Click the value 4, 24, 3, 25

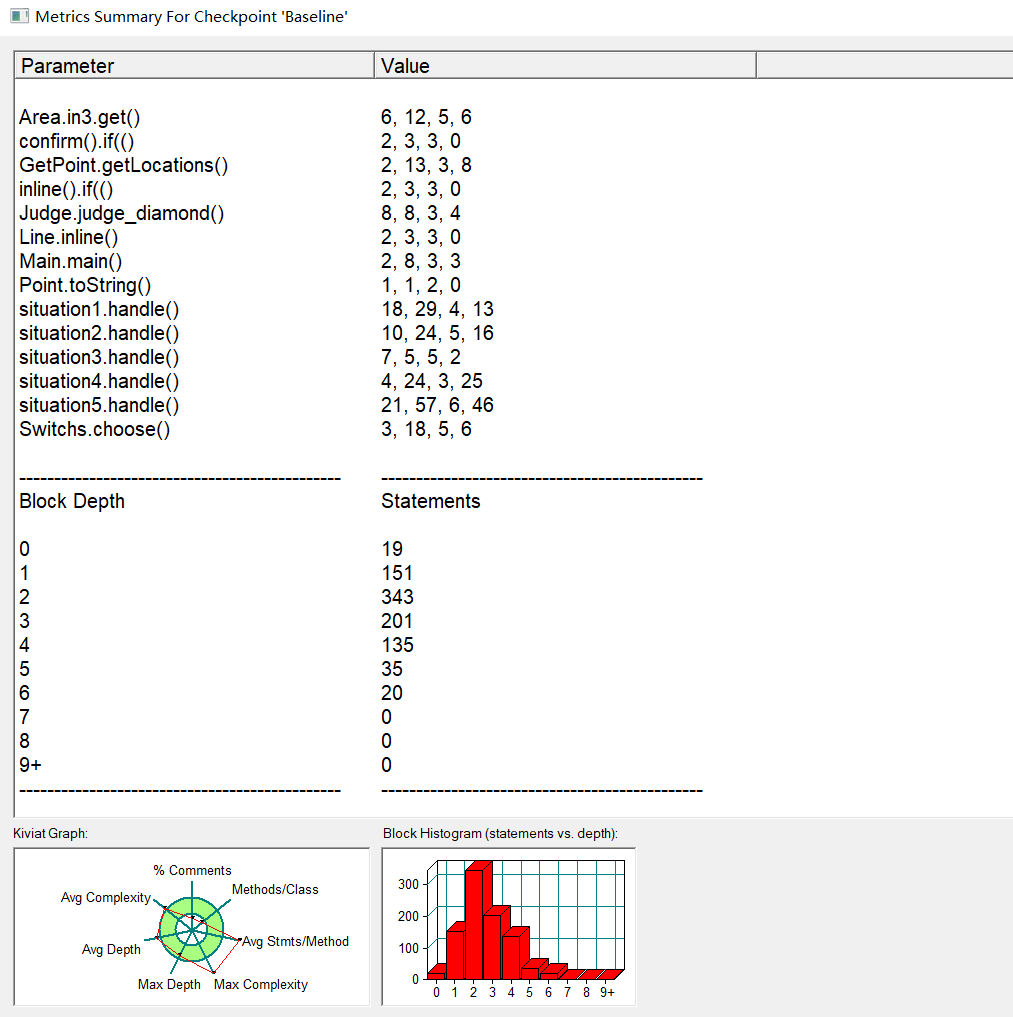[432, 381]
